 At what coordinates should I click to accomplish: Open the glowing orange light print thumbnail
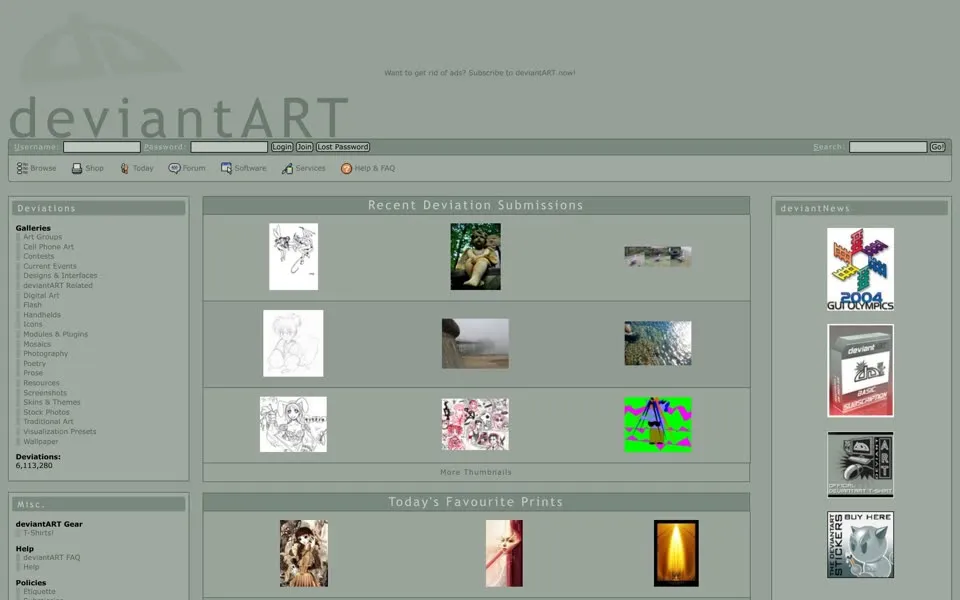[x=676, y=553]
